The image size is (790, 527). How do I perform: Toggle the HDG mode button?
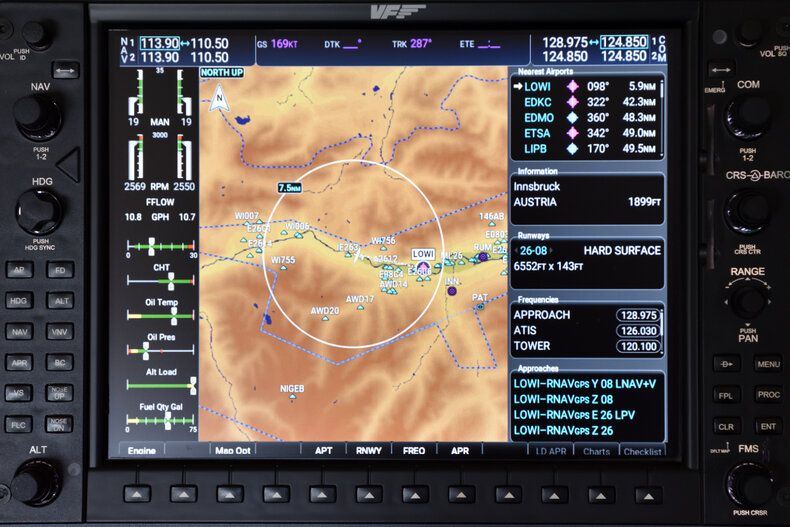coord(20,300)
